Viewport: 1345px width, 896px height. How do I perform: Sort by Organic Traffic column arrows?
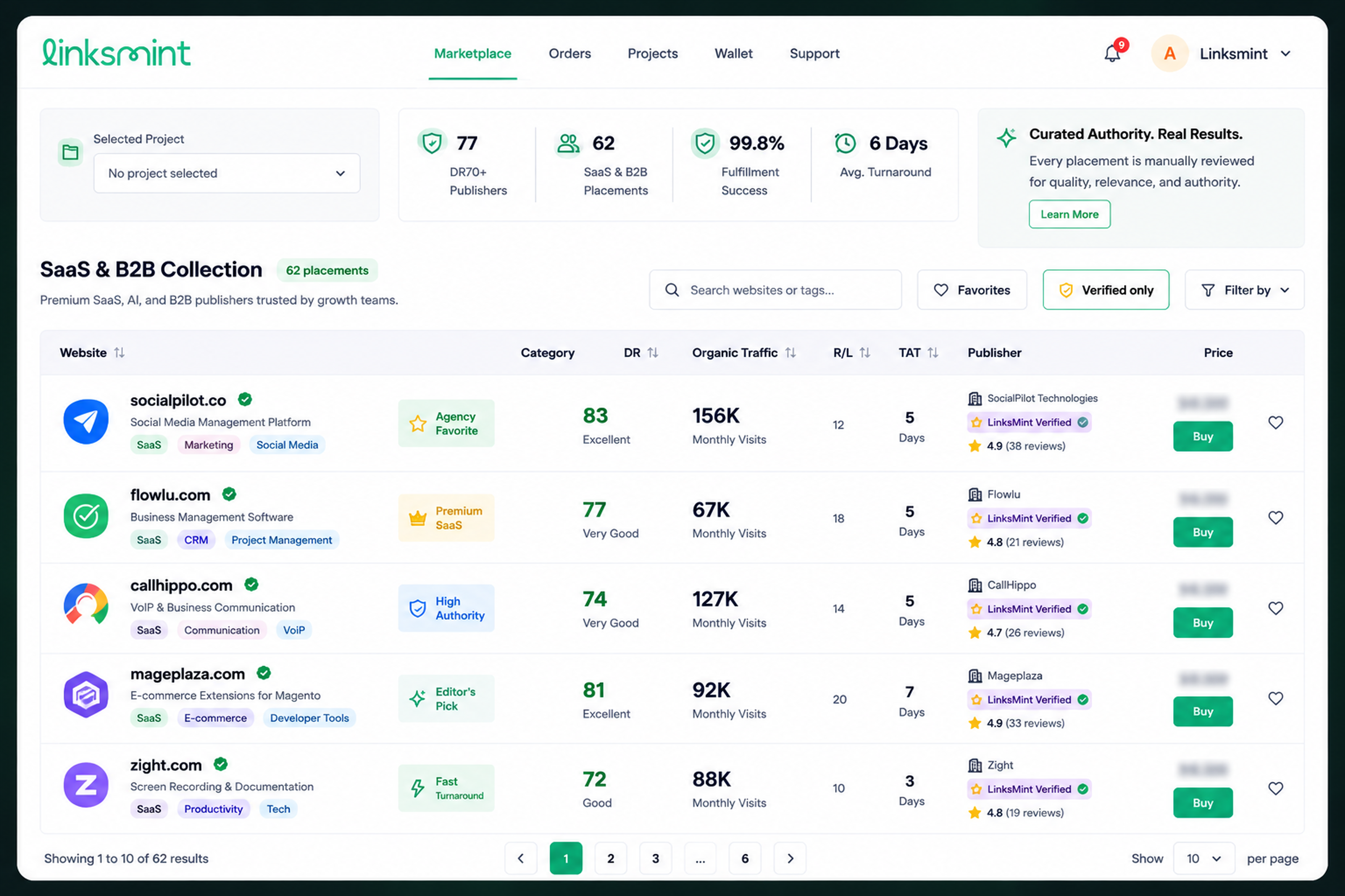click(x=791, y=352)
